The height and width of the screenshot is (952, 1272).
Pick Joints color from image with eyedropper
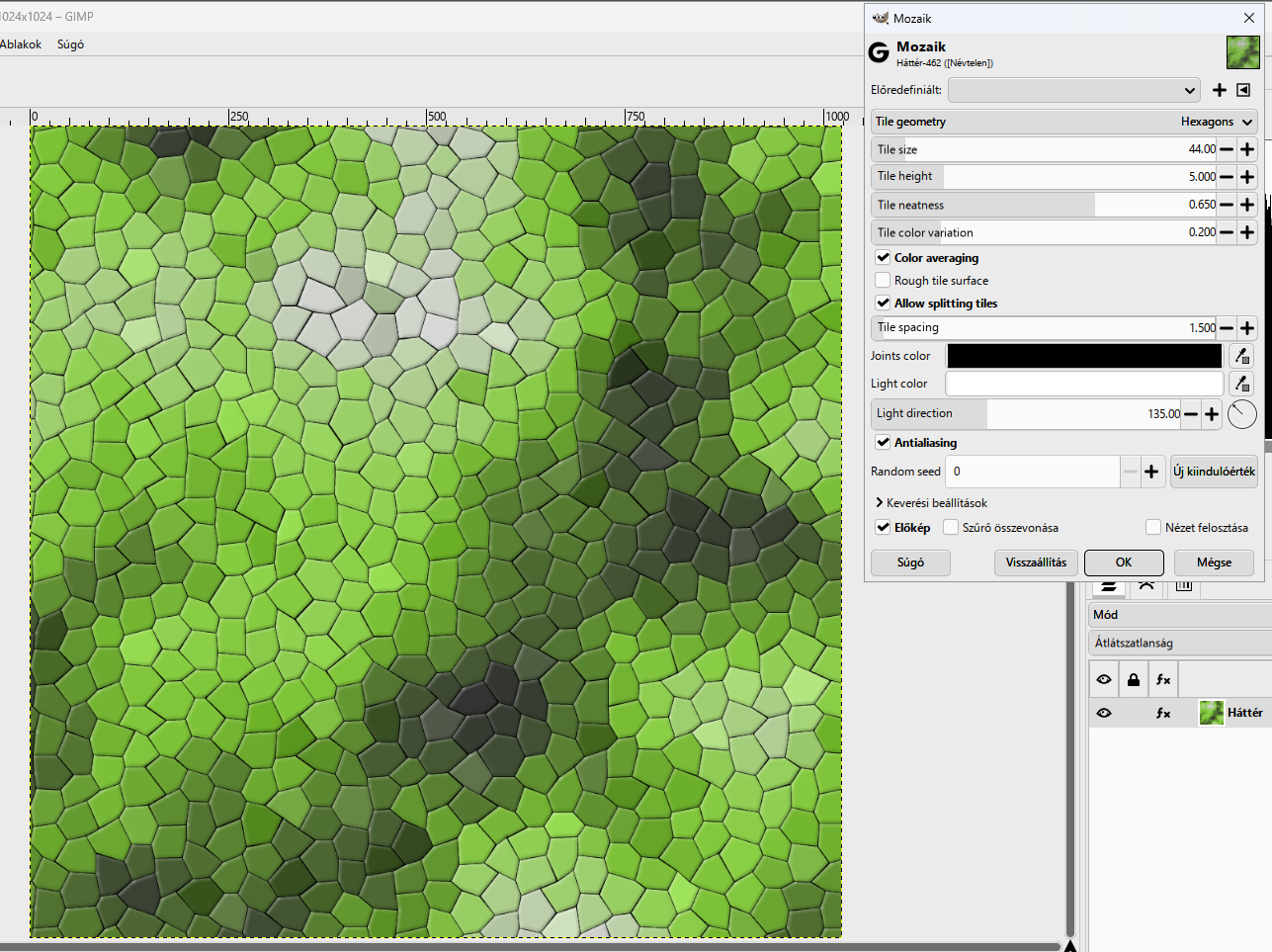click(1241, 356)
